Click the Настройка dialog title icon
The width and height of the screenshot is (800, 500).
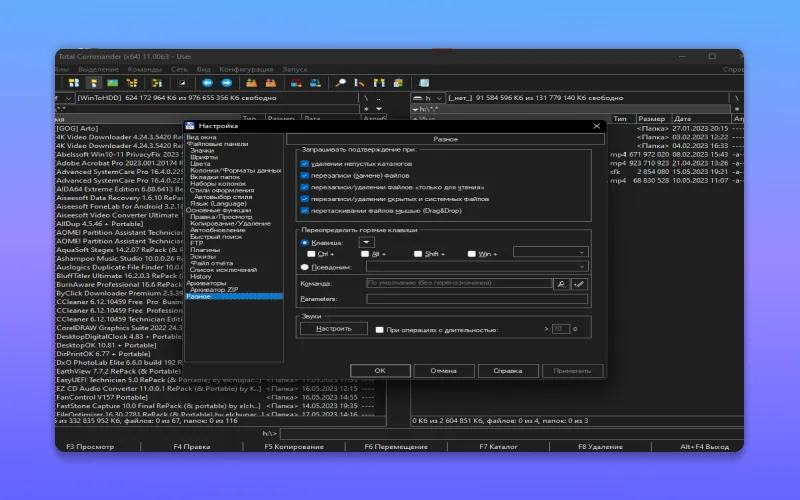pyautogui.click(x=190, y=126)
